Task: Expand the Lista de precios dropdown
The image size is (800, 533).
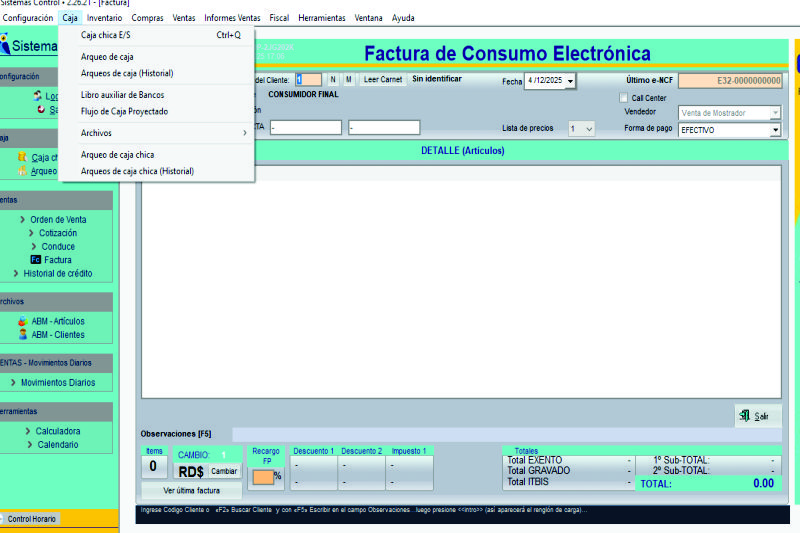Action: pos(588,129)
